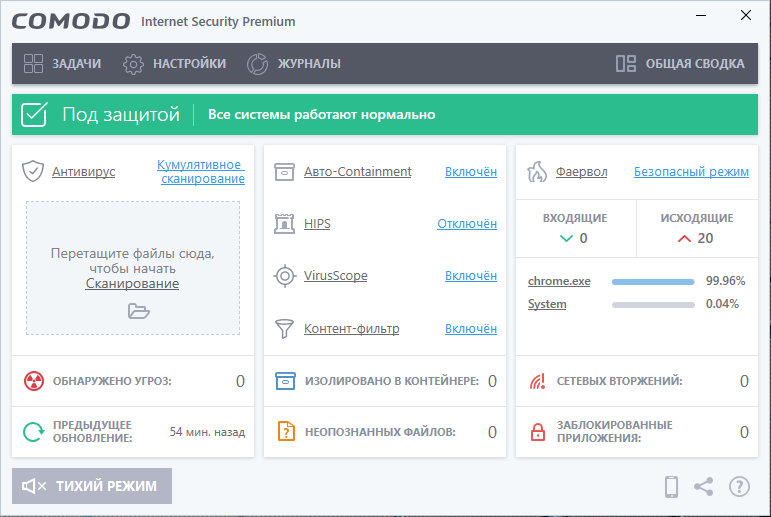Toggle HIPS status Отключён
771x517 pixels.
(x=467, y=224)
